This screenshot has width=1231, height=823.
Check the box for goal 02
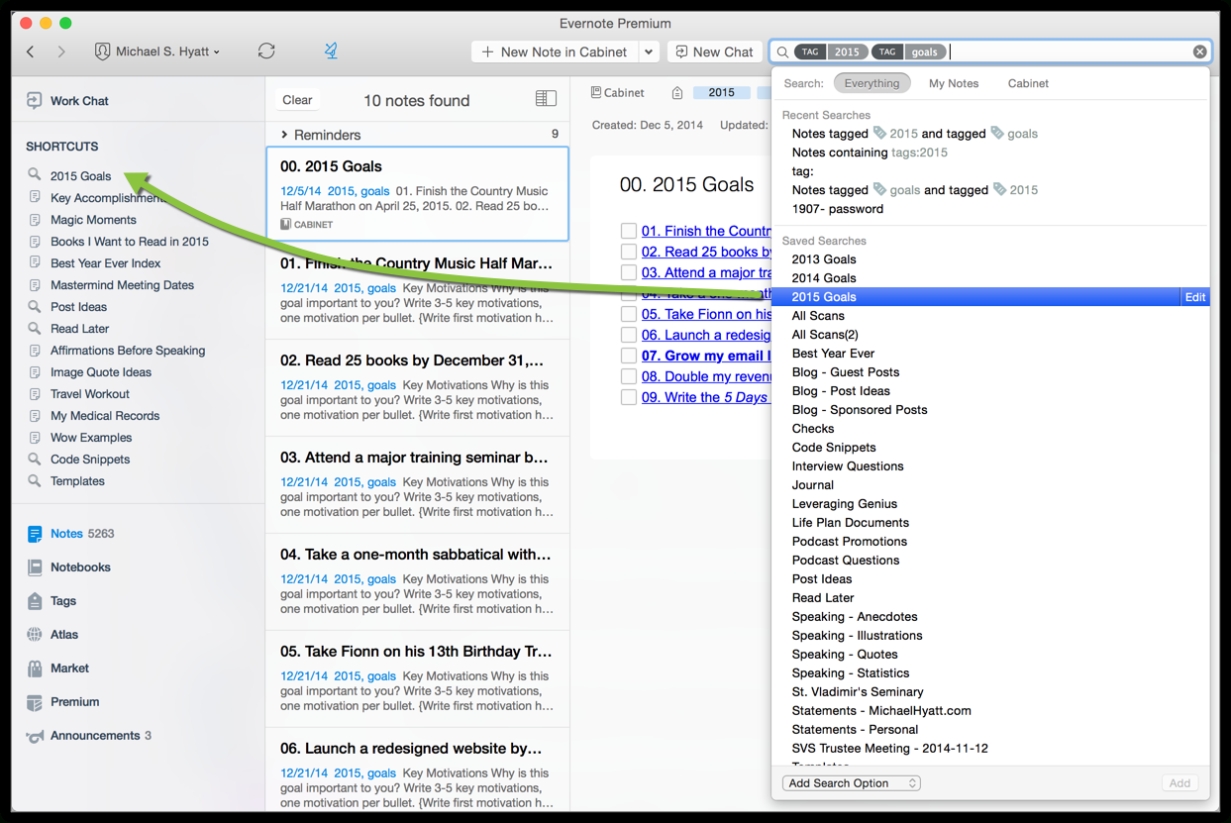click(628, 252)
